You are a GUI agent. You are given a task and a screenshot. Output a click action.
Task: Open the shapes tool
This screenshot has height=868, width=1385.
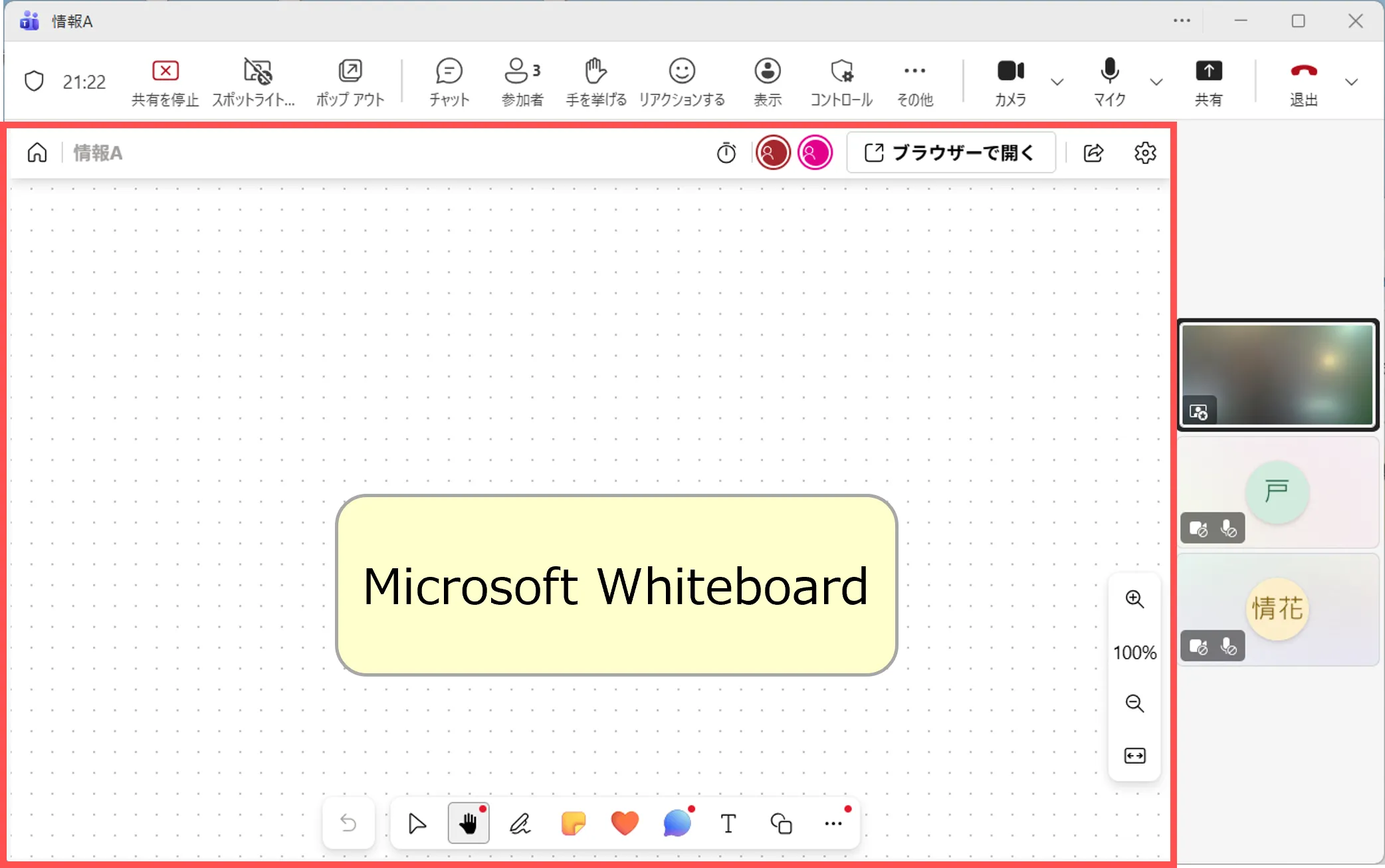point(781,823)
